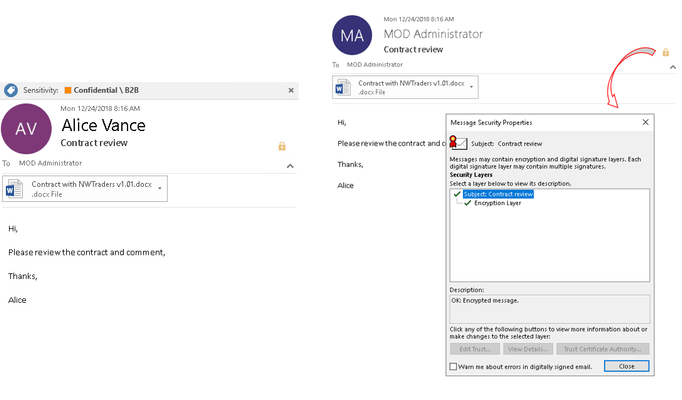Click the Alice Vance AV avatar
The width and height of the screenshot is (682, 400).
(x=26, y=129)
